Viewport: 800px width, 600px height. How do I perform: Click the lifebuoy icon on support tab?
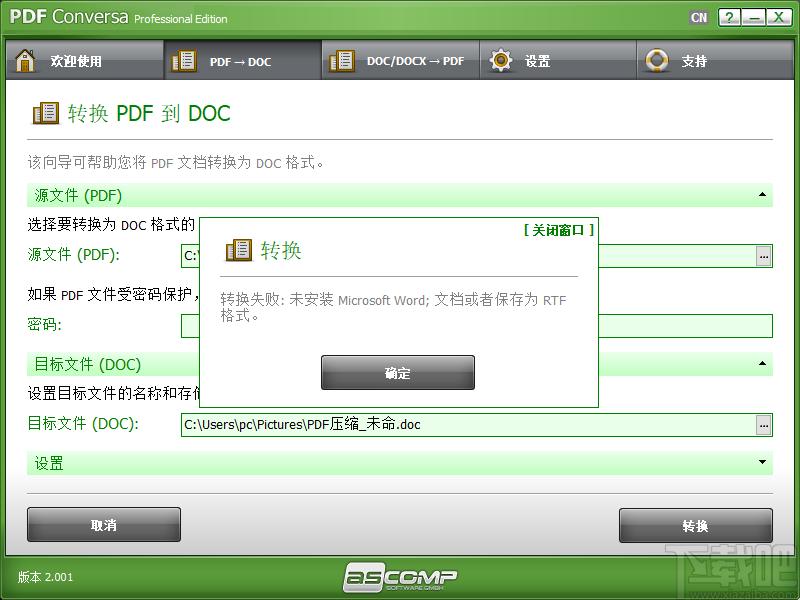tap(657, 60)
